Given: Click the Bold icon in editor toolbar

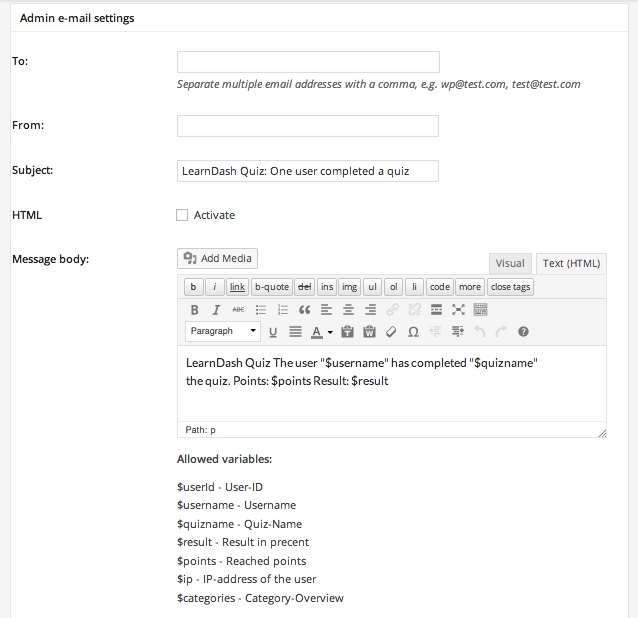Looking at the screenshot, I should pos(195,310).
